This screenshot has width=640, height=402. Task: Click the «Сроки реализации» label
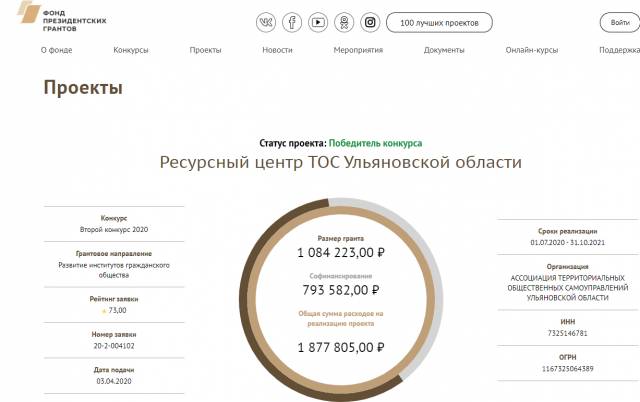(x=567, y=231)
